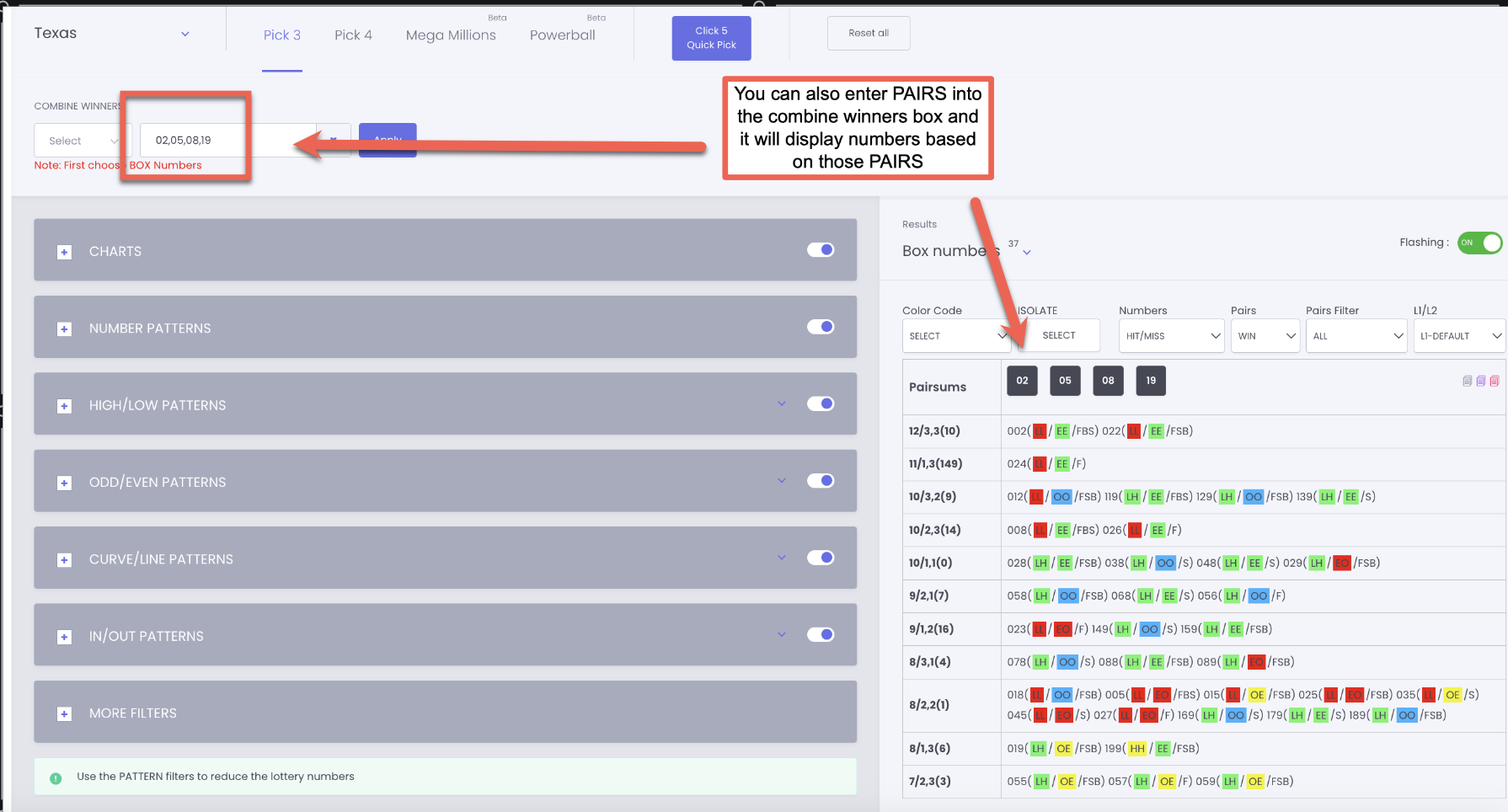Clear the pairs input using the x icon

pos(333,140)
